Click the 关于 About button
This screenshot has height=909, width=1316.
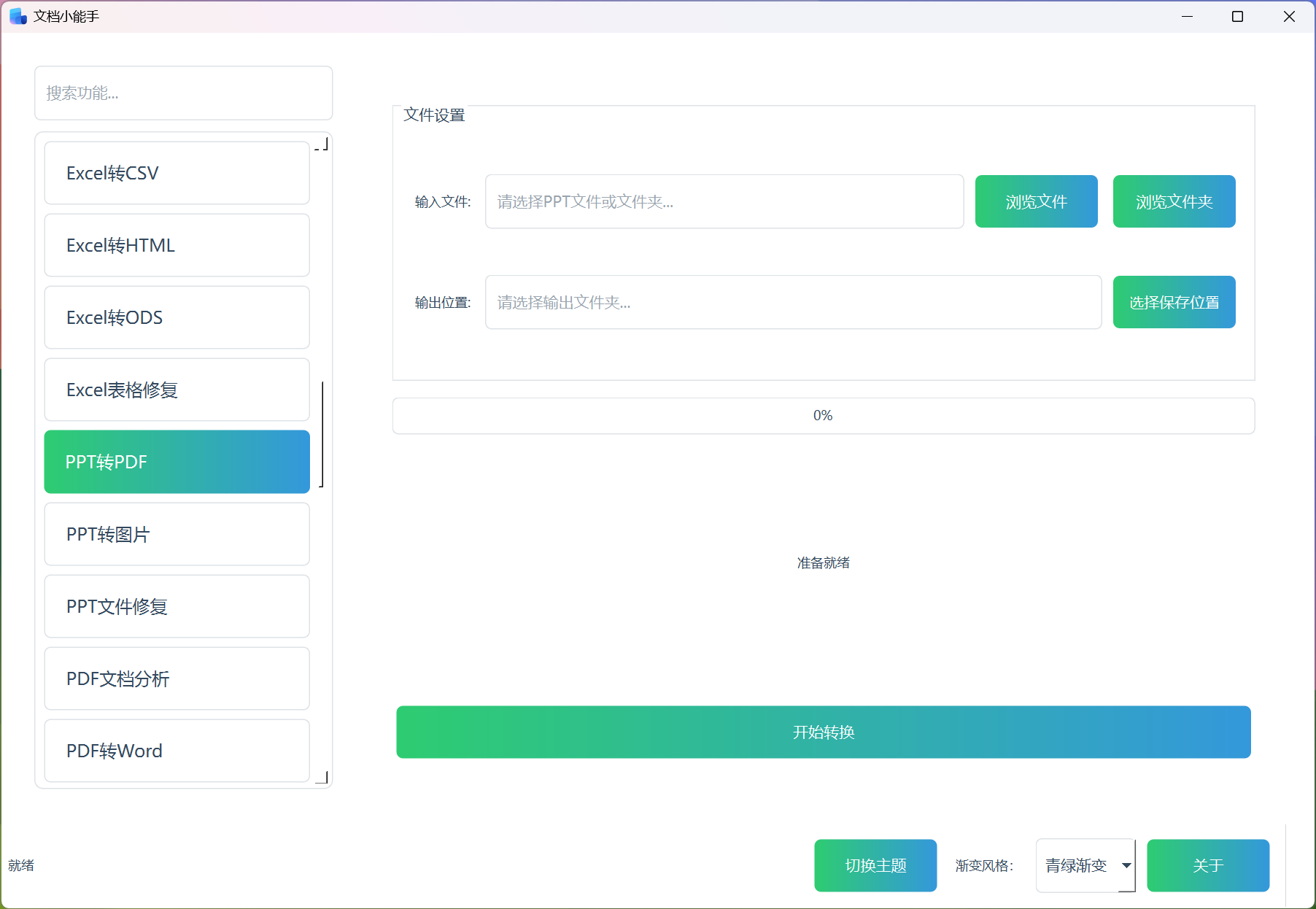coord(1208,865)
